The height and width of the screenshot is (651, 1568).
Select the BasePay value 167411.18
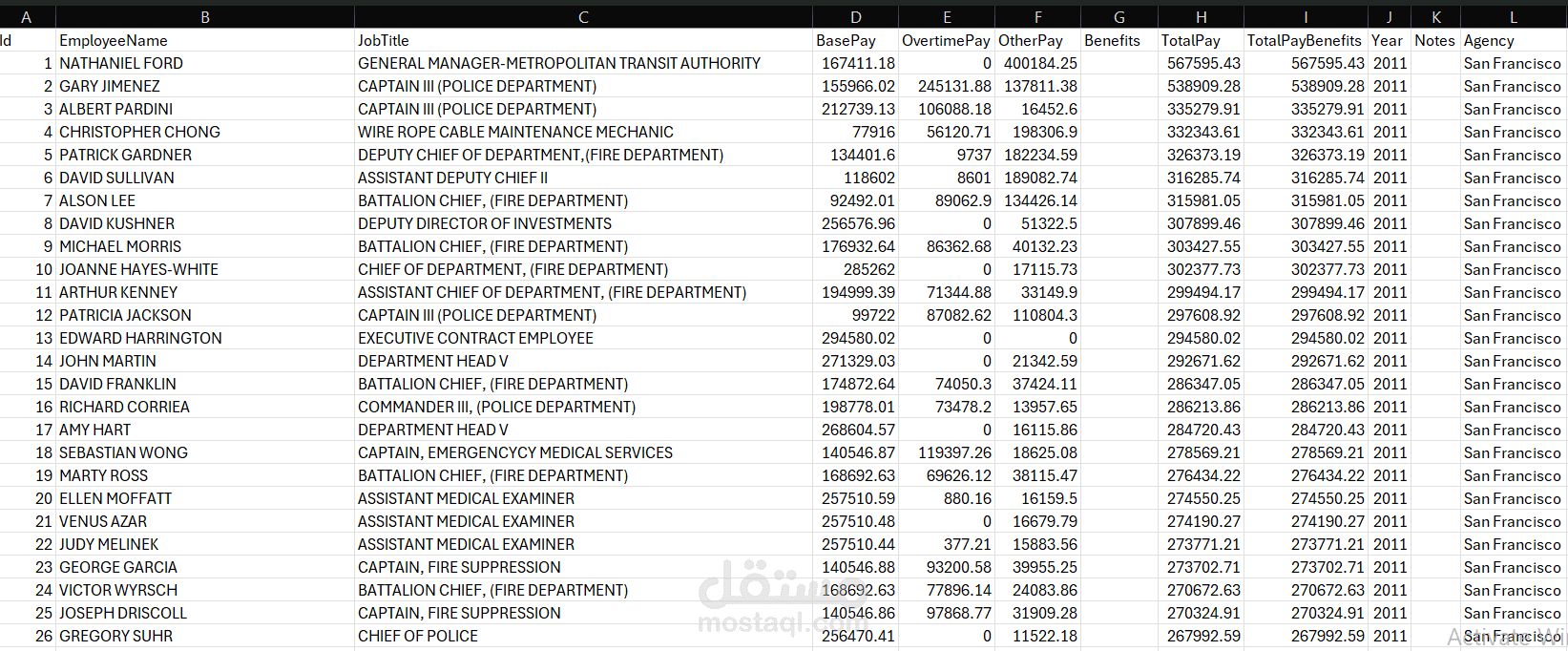pos(856,63)
